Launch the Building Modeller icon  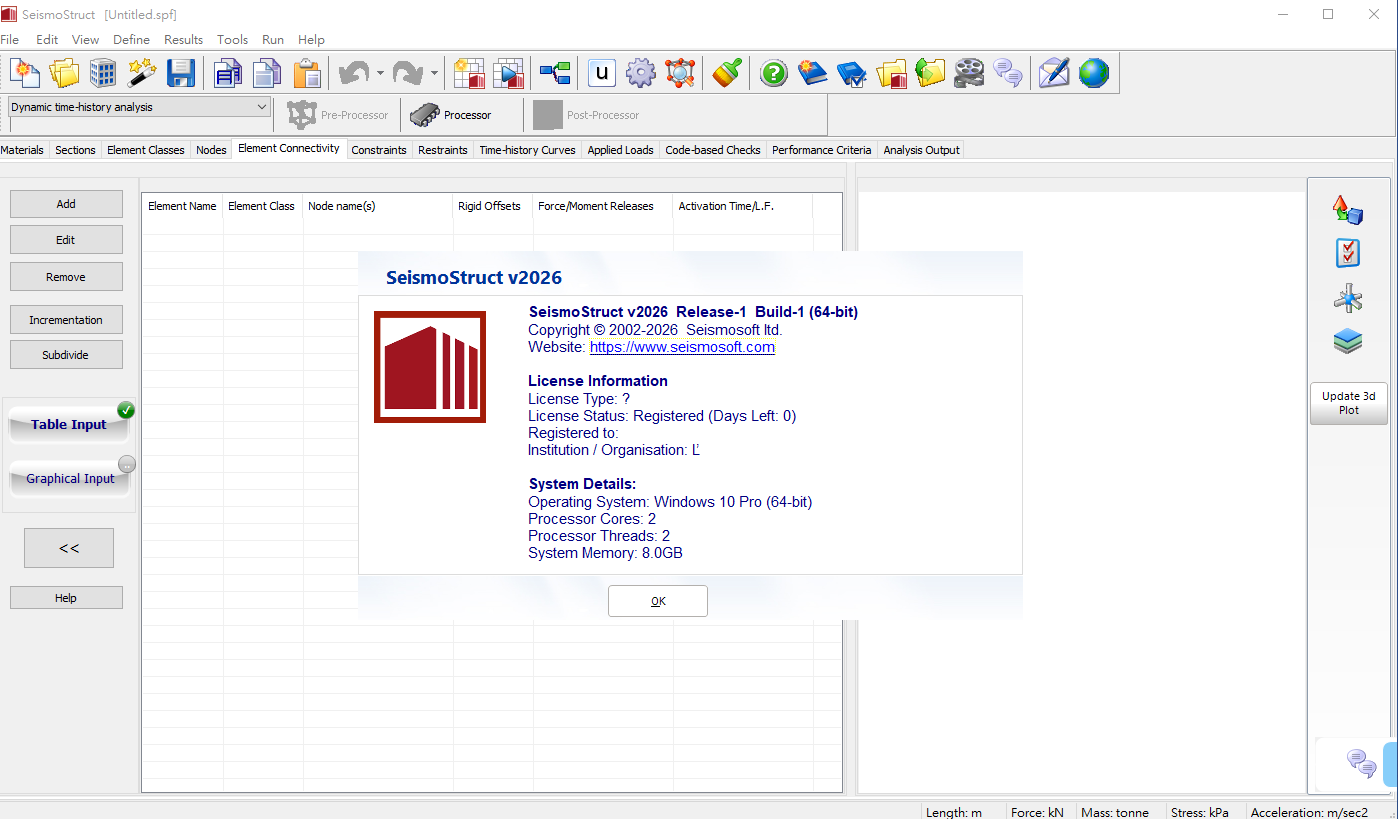103,73
